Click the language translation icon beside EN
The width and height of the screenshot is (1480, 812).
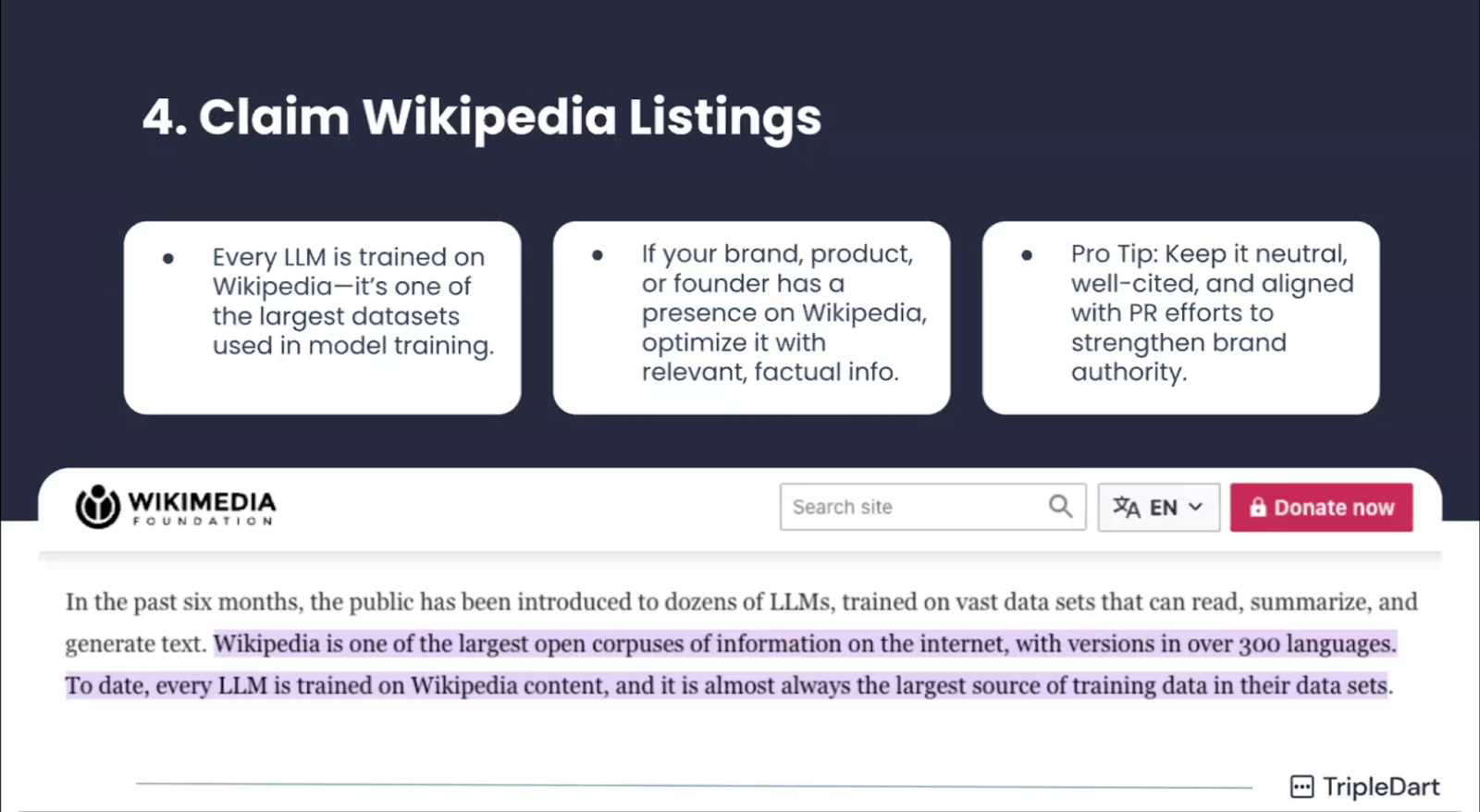1127,507
